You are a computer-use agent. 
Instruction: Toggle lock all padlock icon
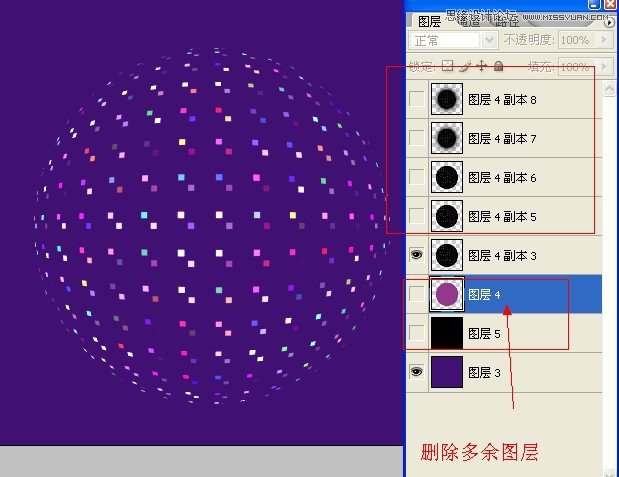tap(499, 66)
